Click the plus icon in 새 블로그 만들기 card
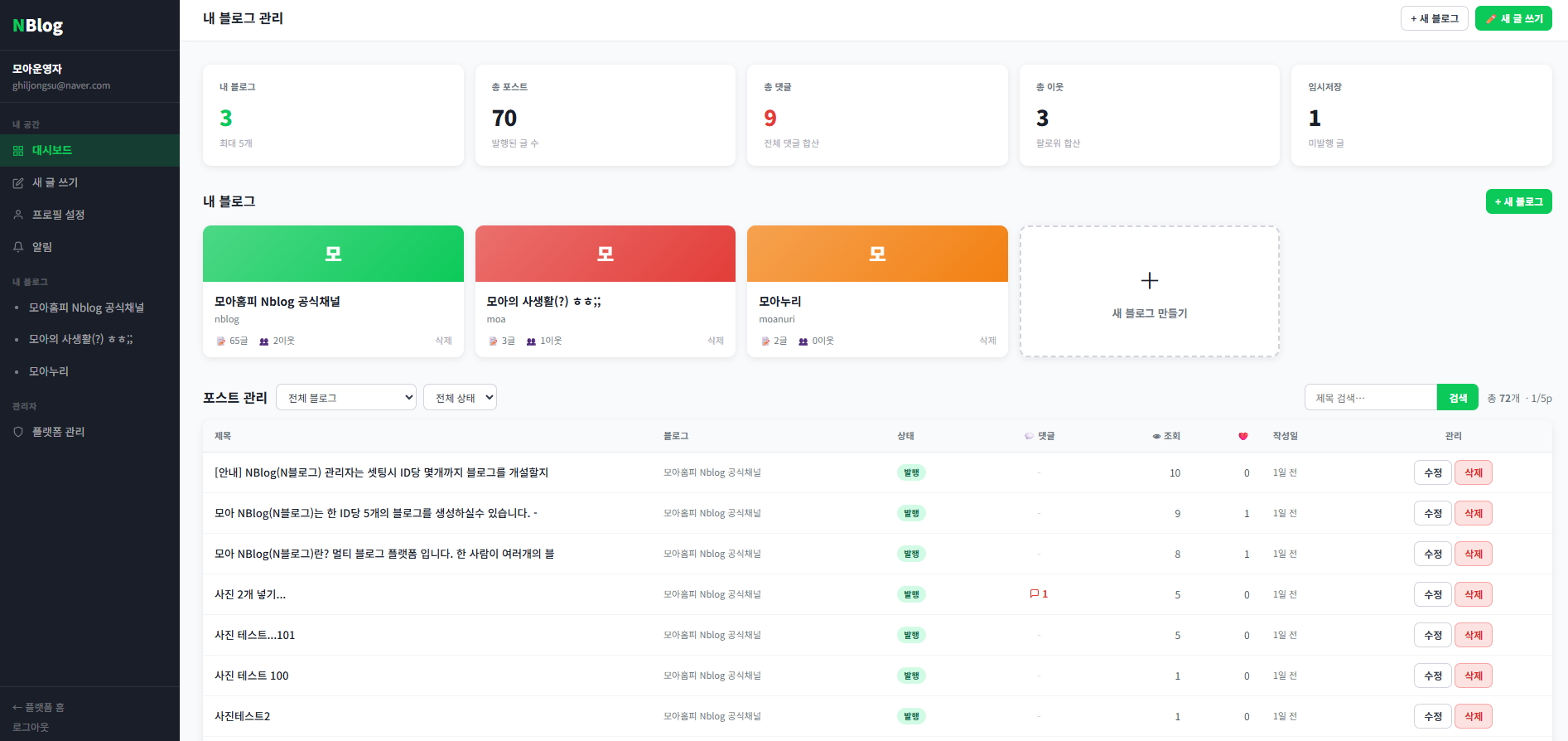 (1149, 281)
